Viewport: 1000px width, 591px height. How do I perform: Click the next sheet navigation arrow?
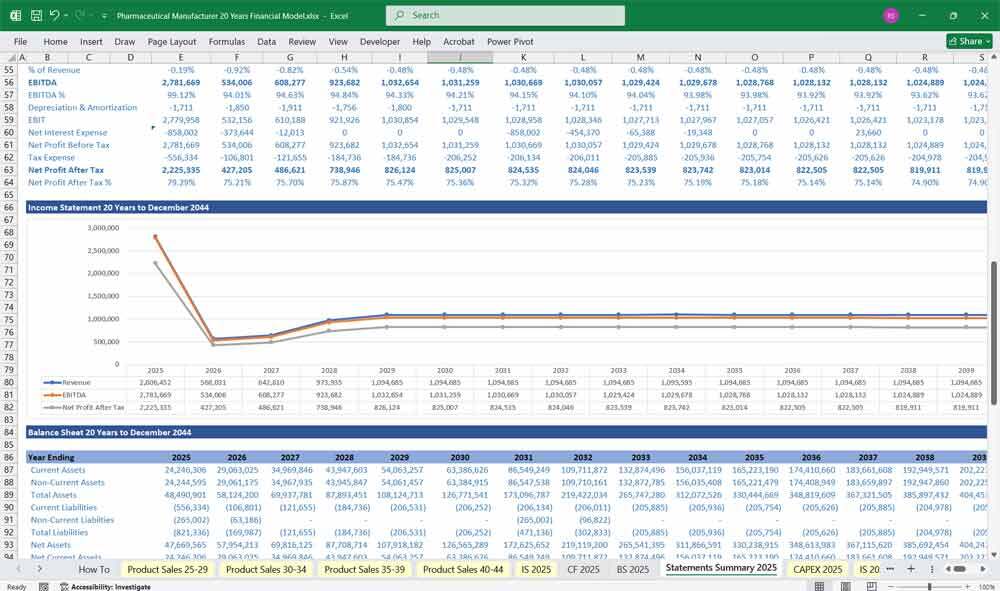40,569
